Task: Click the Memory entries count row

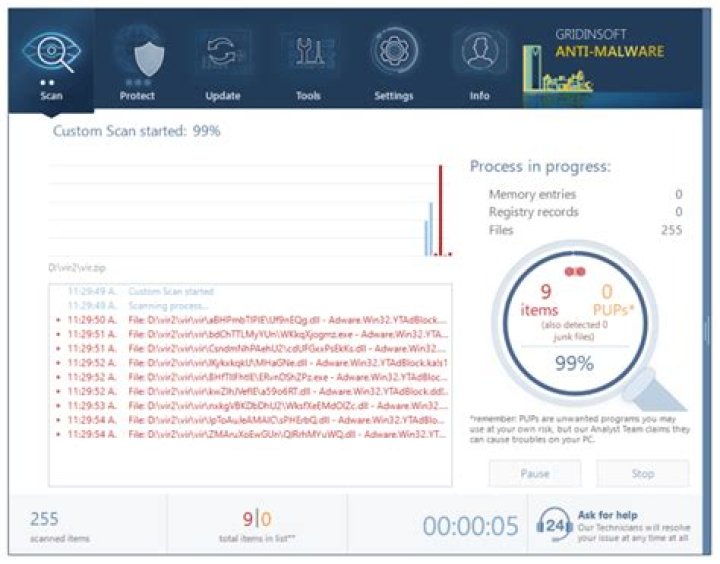Action: (585, 194)
